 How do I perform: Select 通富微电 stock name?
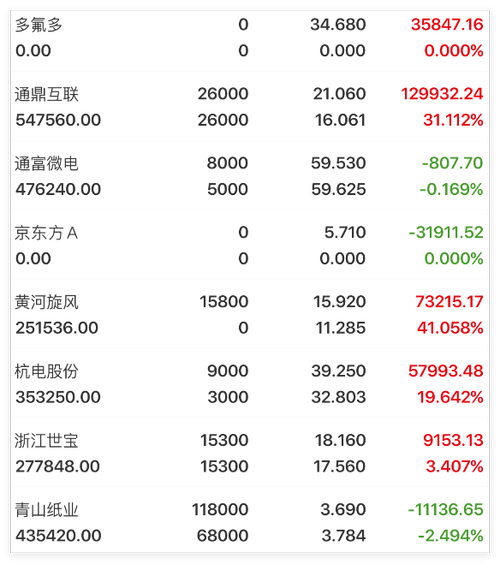[46, 163]
